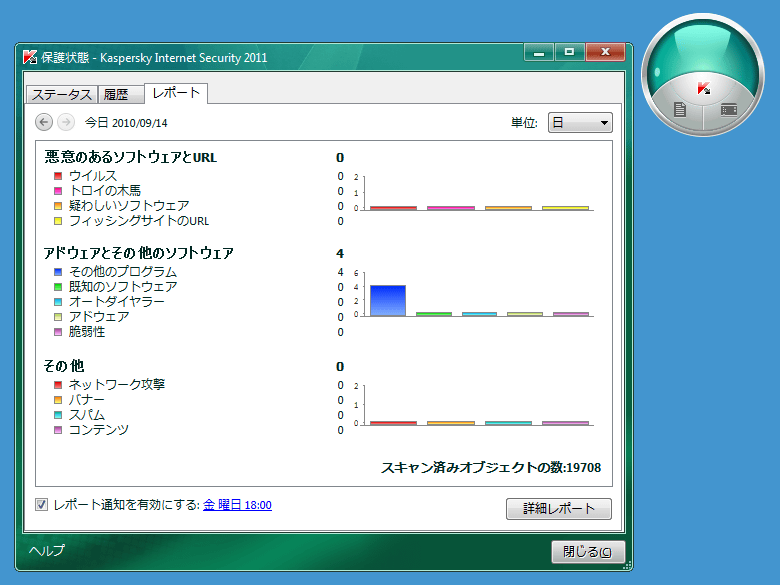Click the 詳細レポート button
Screen dimensions: 780x585
click(559, 508)
